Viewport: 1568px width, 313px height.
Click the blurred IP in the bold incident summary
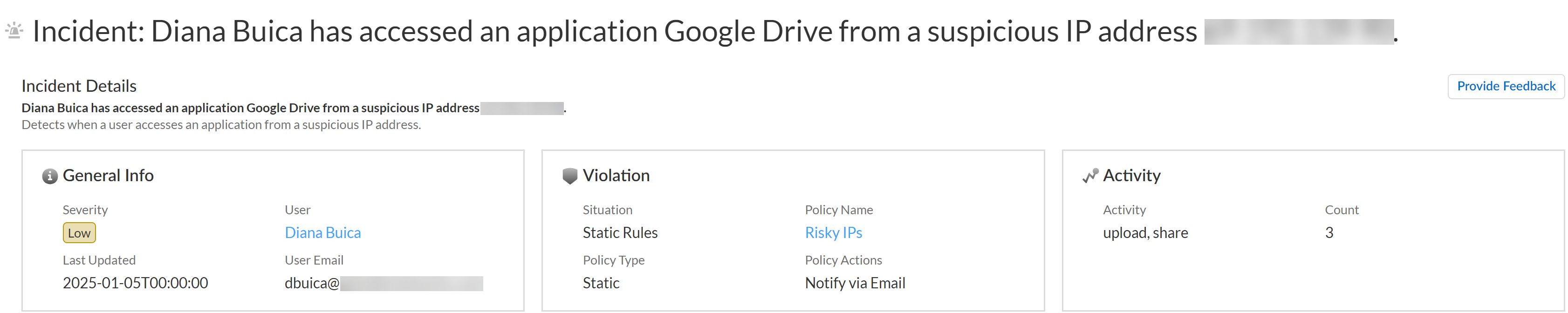521,109
